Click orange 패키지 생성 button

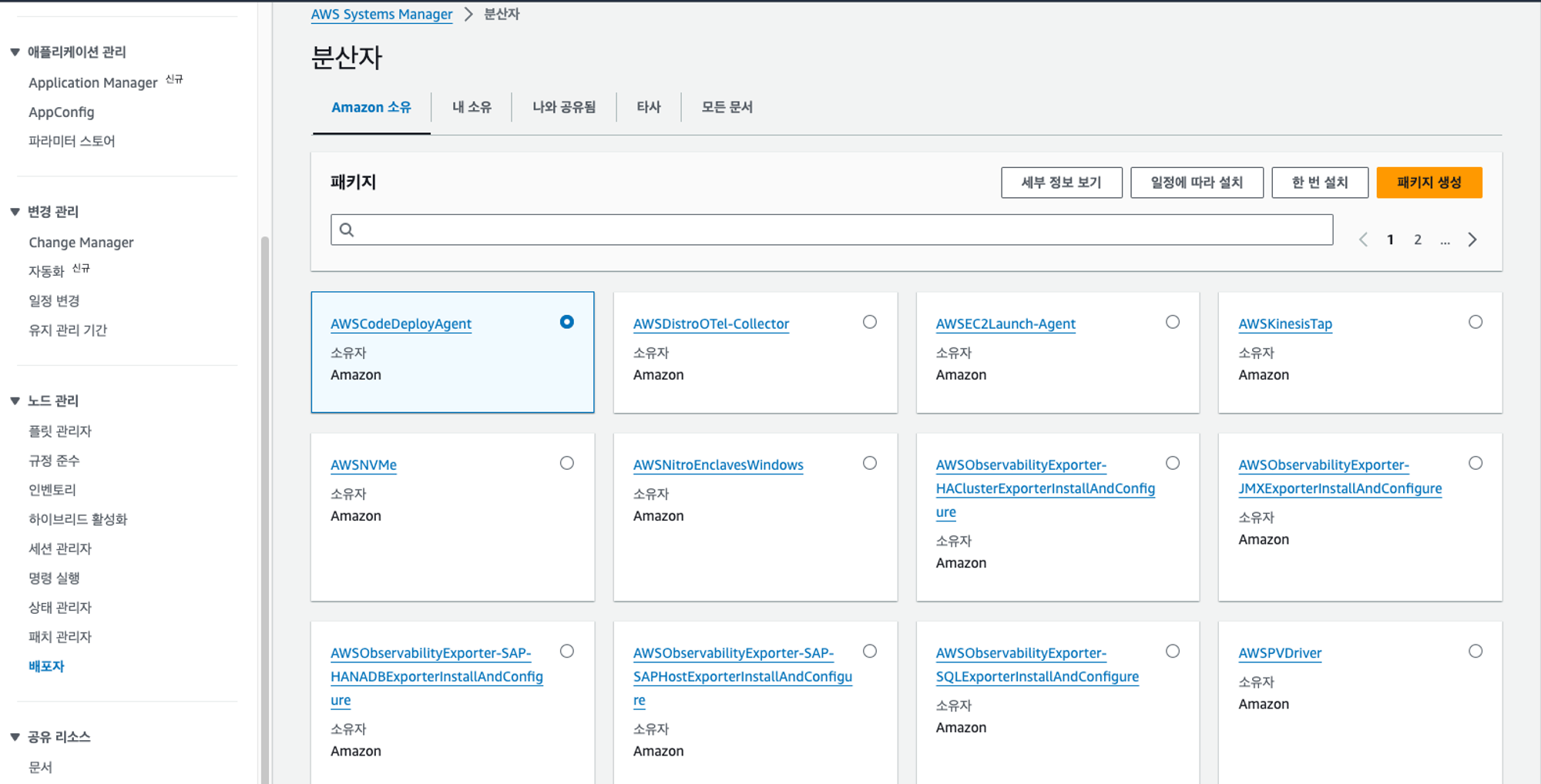[x=1429, y=183]
